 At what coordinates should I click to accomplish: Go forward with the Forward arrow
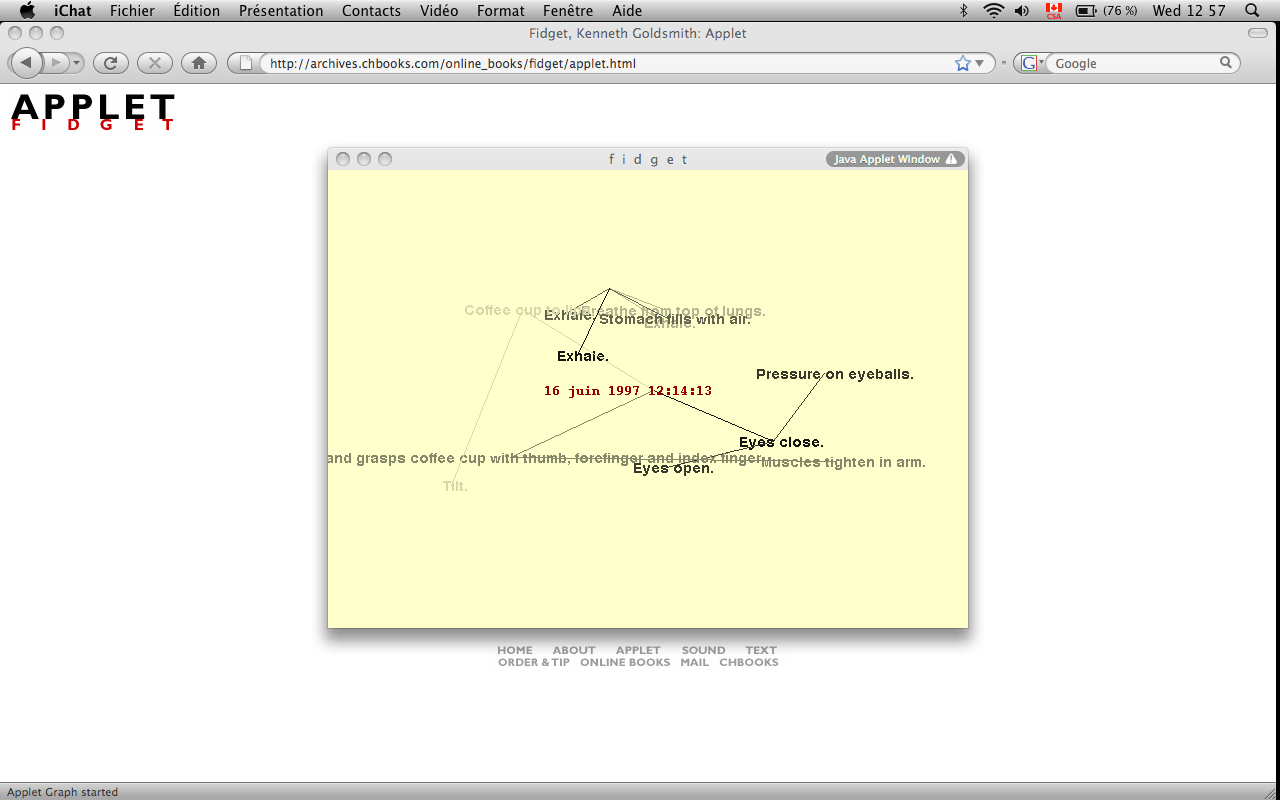pos(56,63)
